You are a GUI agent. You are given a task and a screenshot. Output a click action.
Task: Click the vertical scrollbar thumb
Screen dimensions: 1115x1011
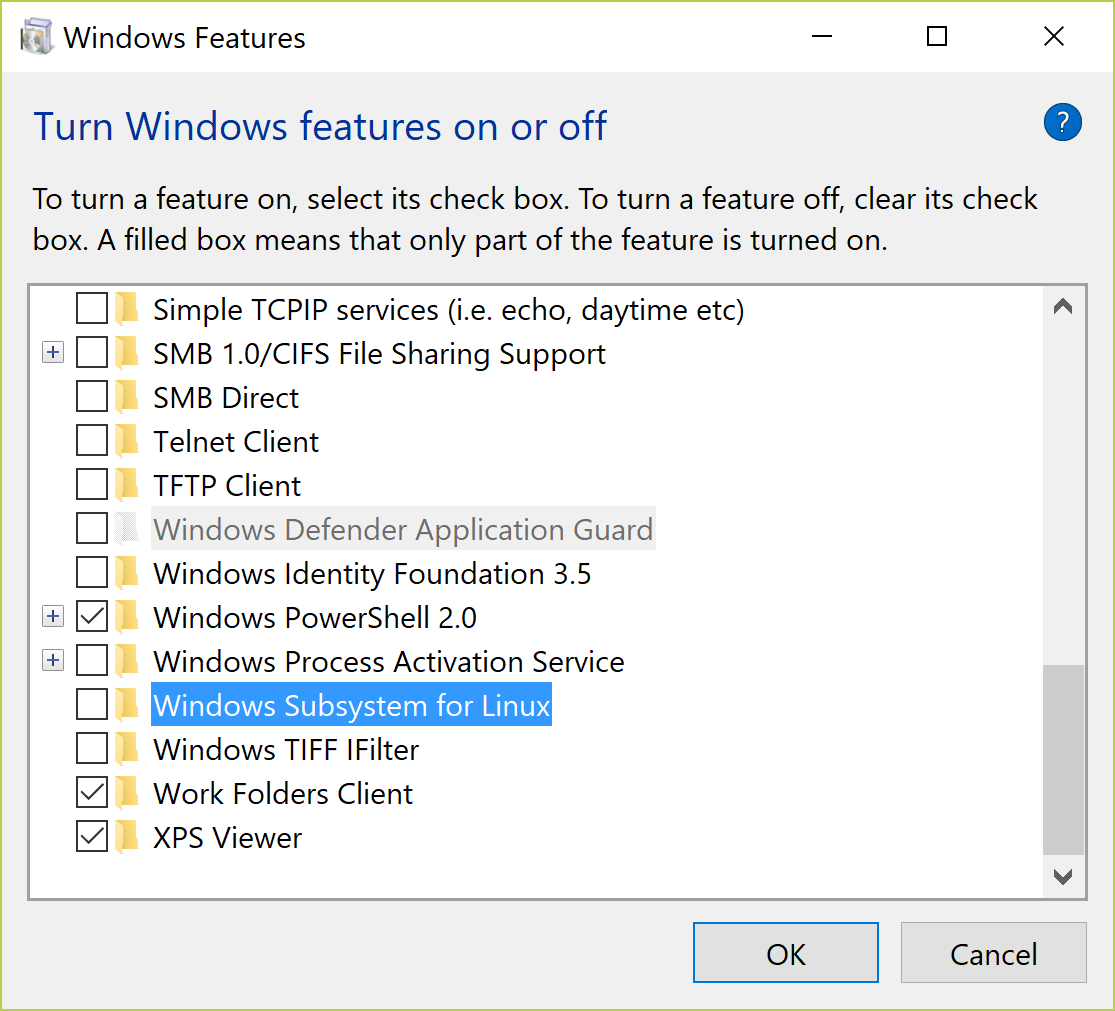tap(1063, 760)
